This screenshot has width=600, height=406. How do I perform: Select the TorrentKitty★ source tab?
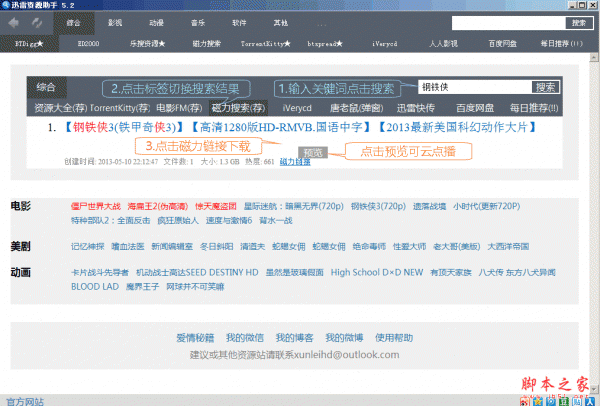tap(266, 44)
